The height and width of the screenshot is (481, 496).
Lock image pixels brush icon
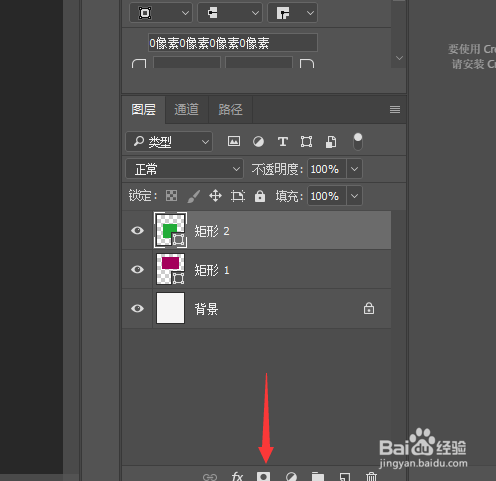coord(194,196)
